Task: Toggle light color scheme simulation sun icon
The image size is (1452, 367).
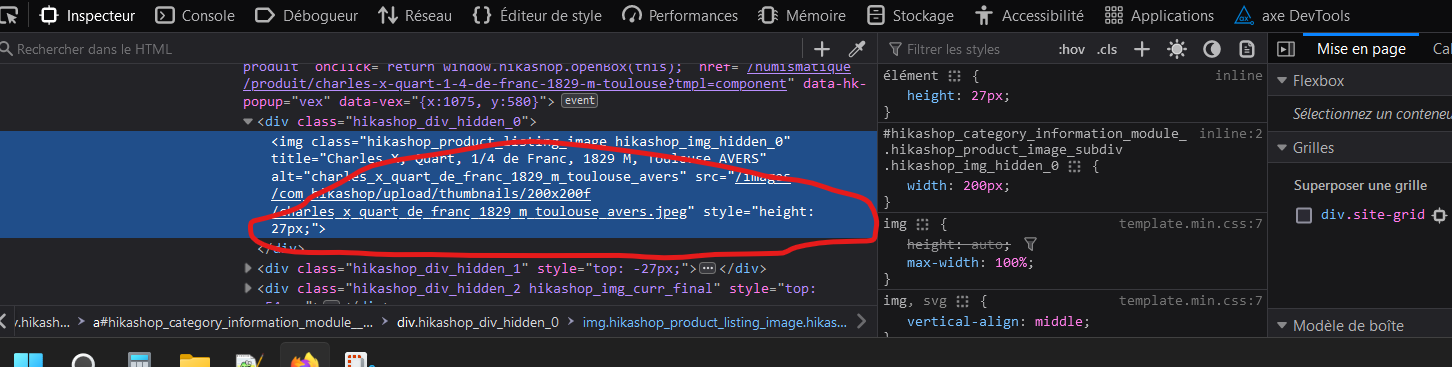Action: click(1177, 49)
